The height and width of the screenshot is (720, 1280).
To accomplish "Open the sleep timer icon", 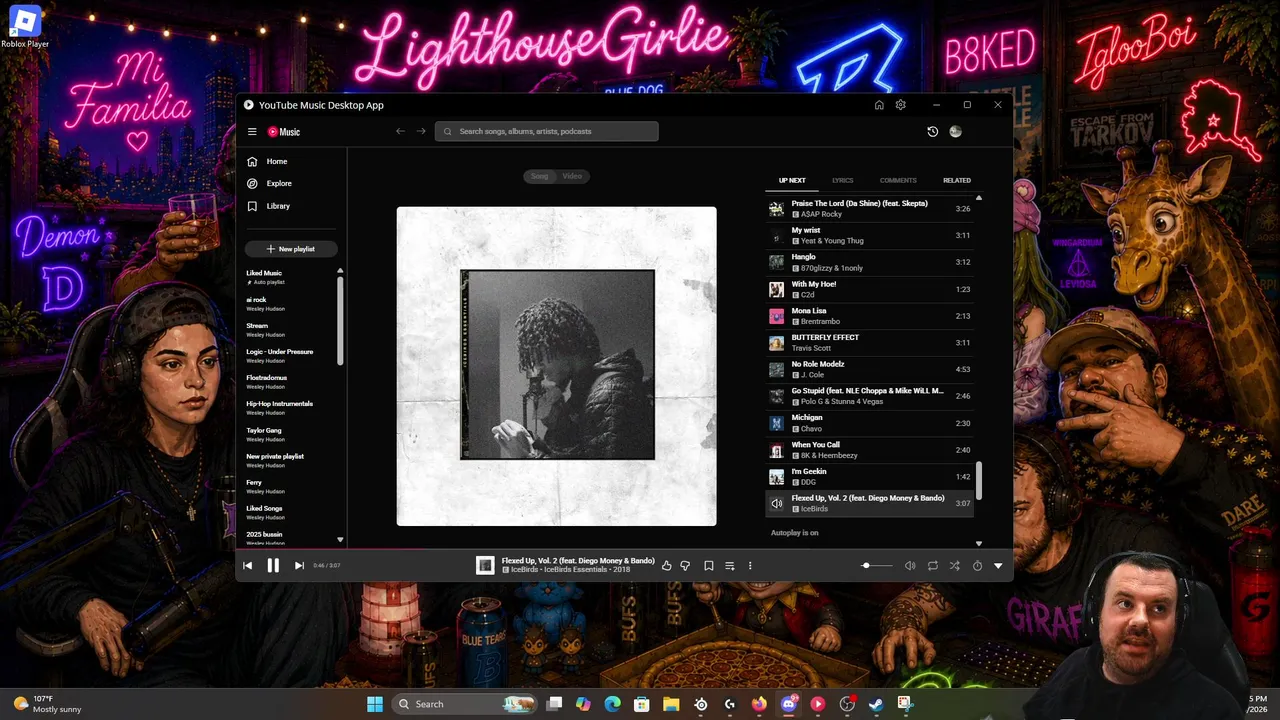I will click(x=977, y=566).
